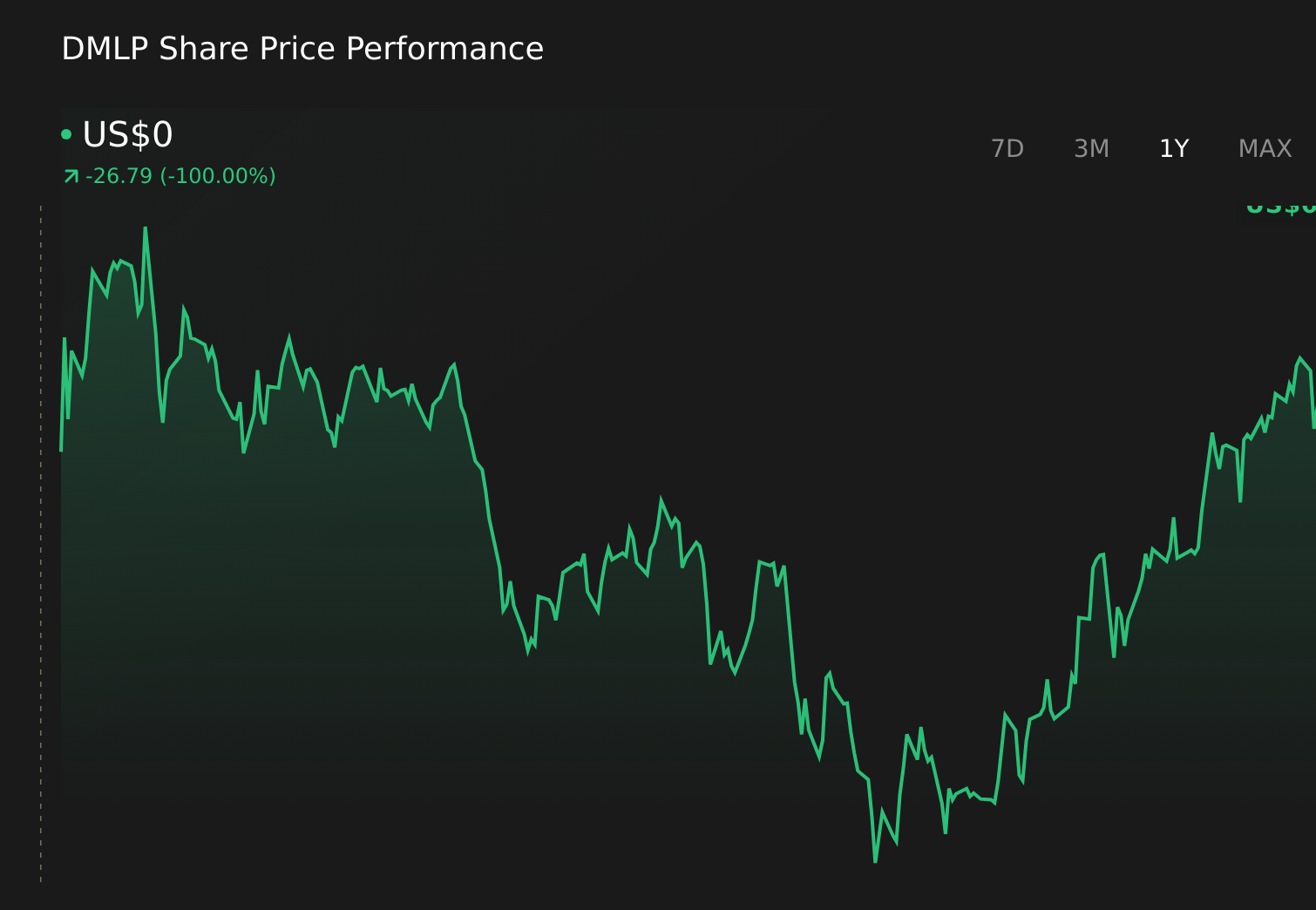Click the dotted vertical line left of the chart
The width and height of the screenshot is (1316, 910).
pyautogui.click(x=41, y=545)
